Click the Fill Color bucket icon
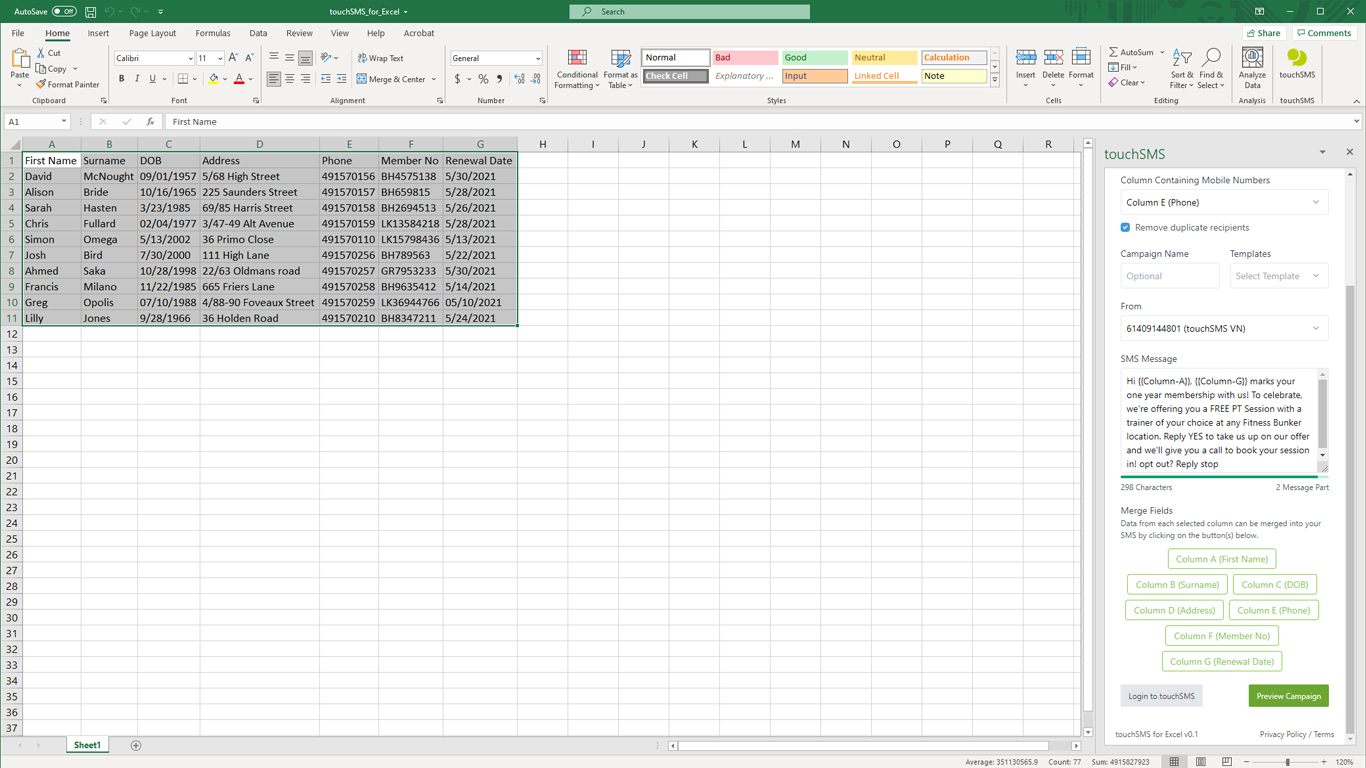The image size is (1366, 768). pos(213,79)
